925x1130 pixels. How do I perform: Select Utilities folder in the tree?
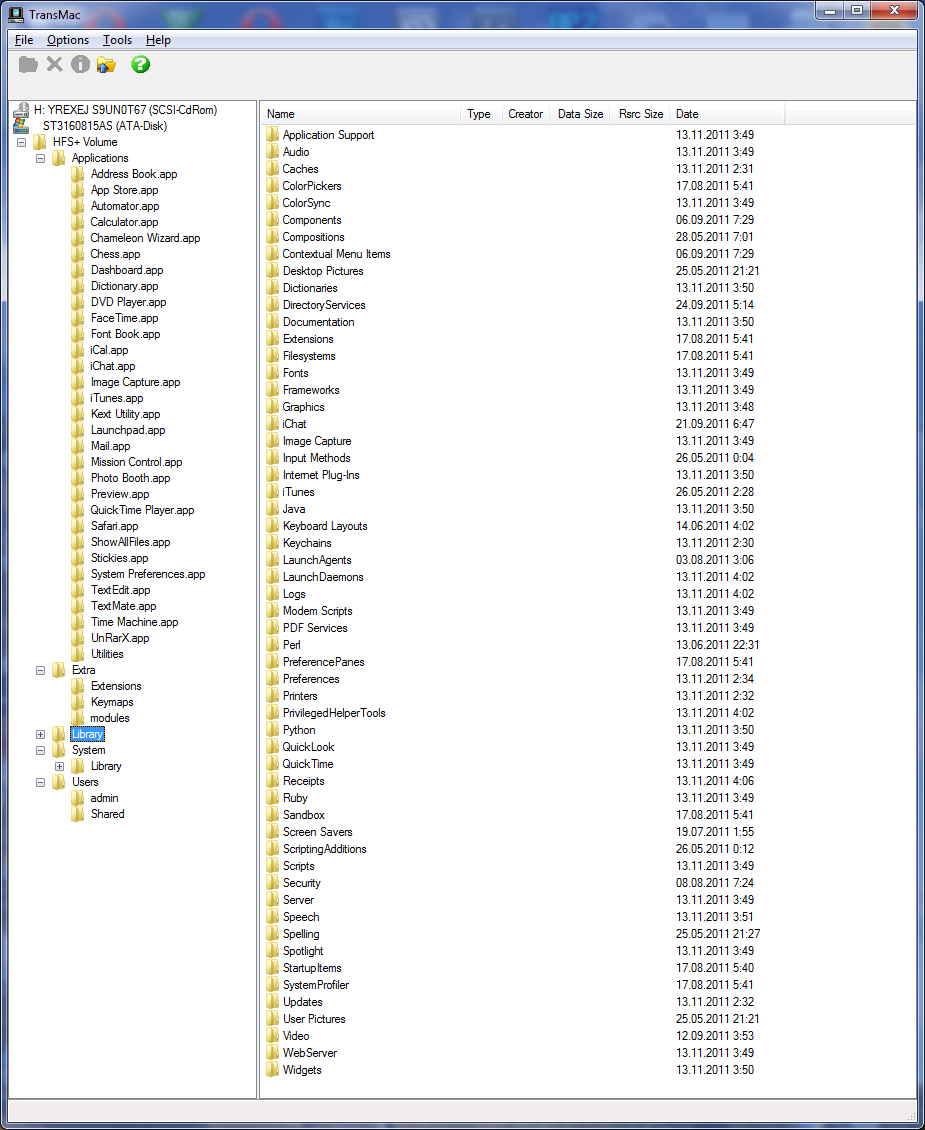pyautogui.click(x=107, y=654)
